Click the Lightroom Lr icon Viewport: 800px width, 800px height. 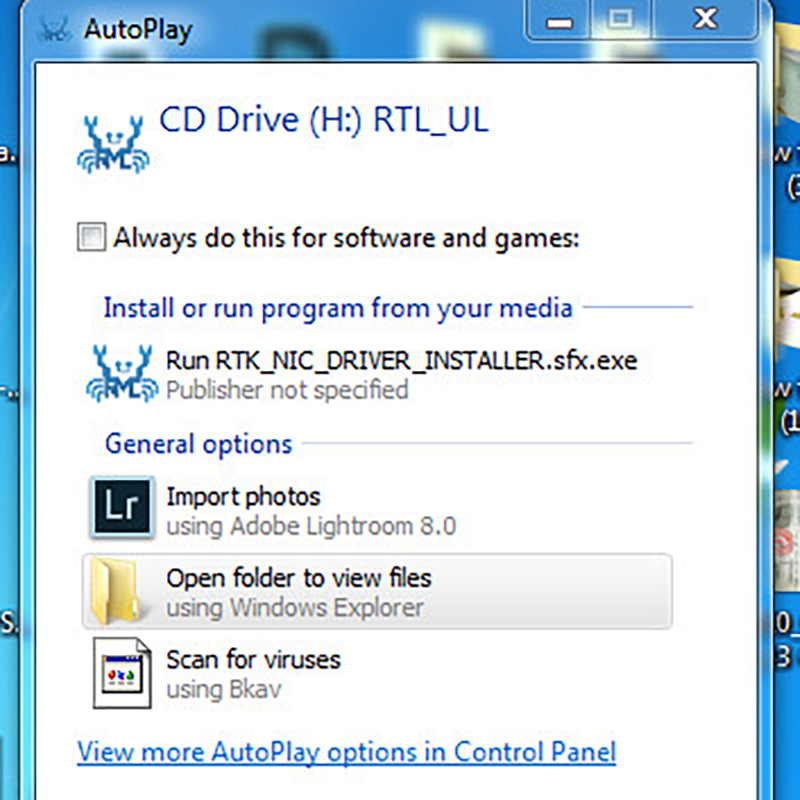(x=122, y=508)
